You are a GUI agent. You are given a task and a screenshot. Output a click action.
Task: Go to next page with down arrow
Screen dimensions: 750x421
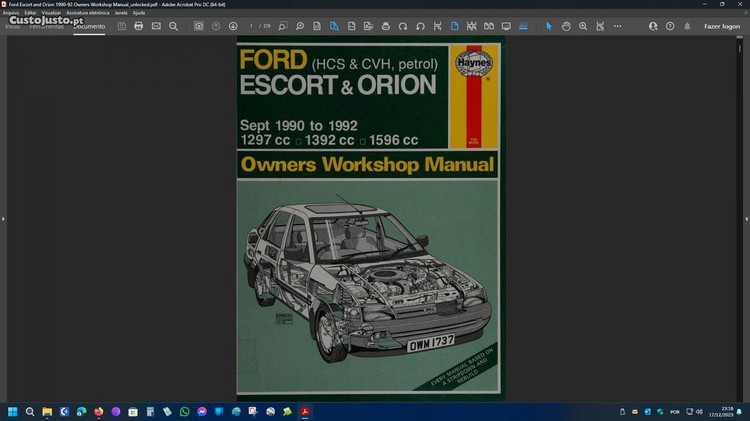click(x=233, y=26)
